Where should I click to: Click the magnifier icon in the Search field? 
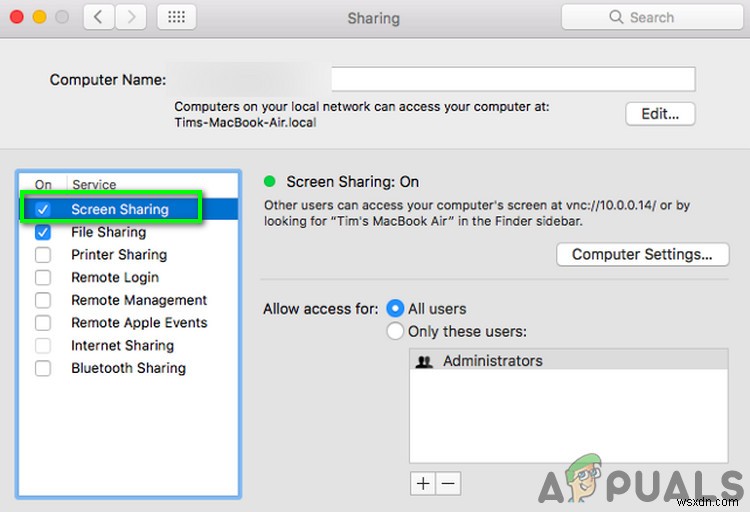[616, 17]
